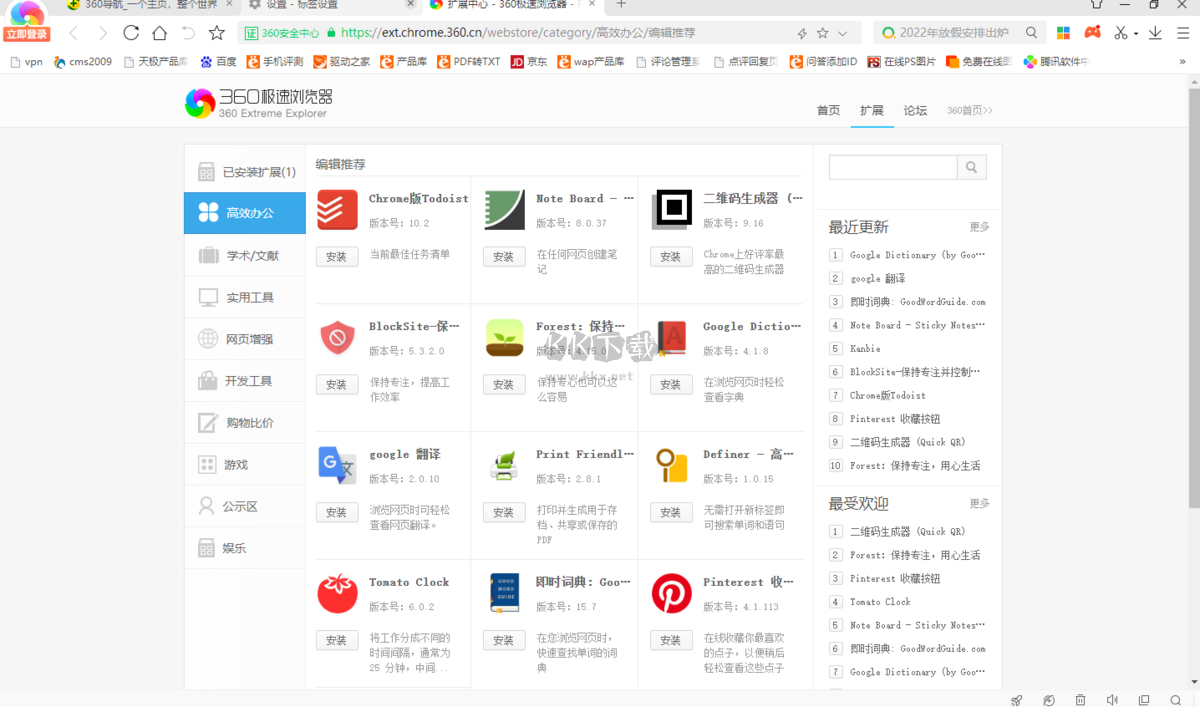The height and width of the screenshot is (707, 1200).
Task: Open Kanbie in the 最近更新 list
Action: click(865, 349)
